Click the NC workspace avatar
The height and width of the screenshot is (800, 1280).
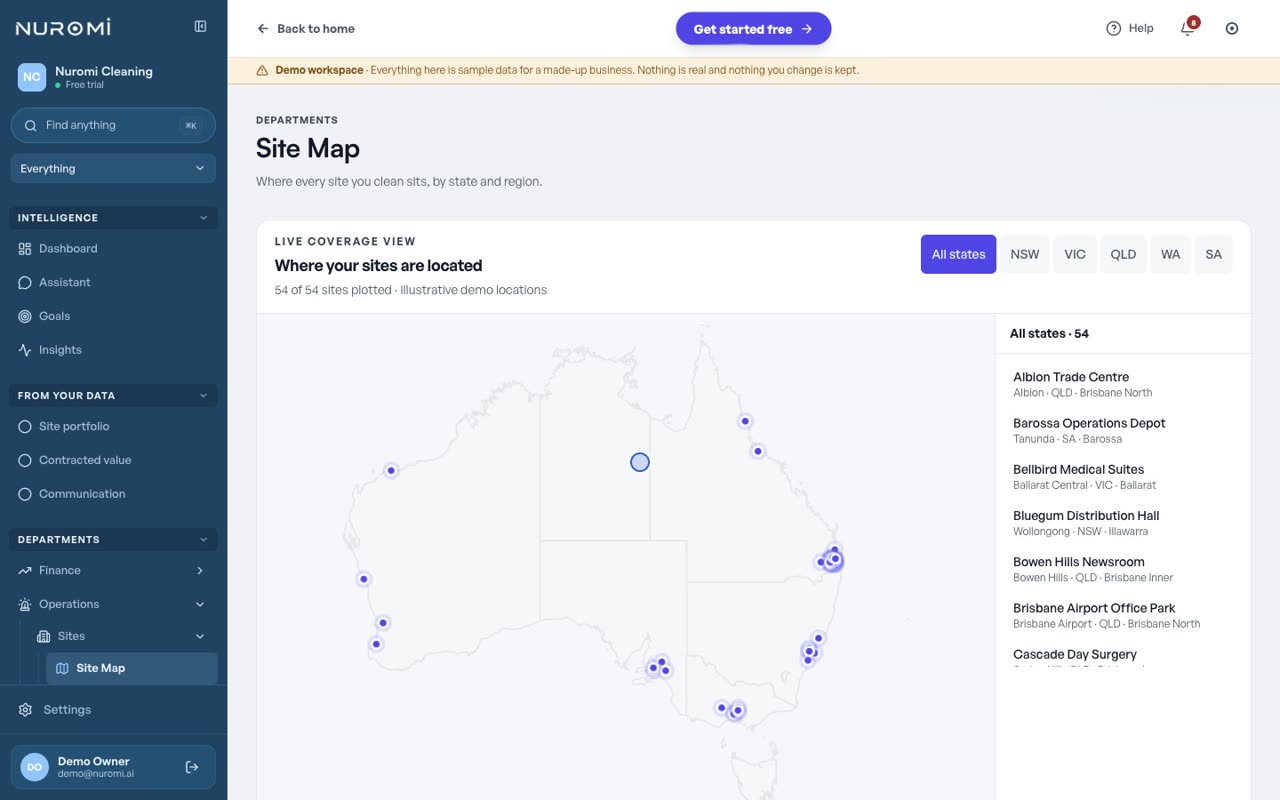click(32, 77)
